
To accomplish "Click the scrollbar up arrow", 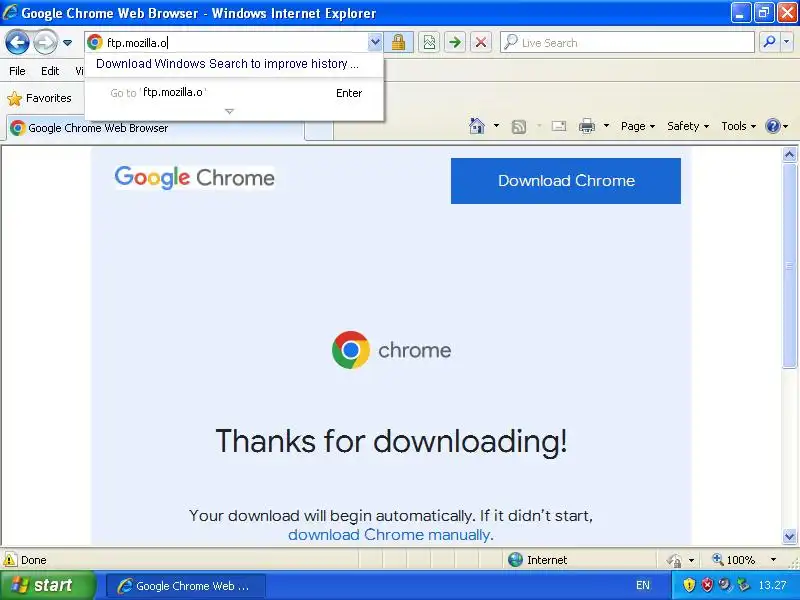I will click(x=789, y=155).
